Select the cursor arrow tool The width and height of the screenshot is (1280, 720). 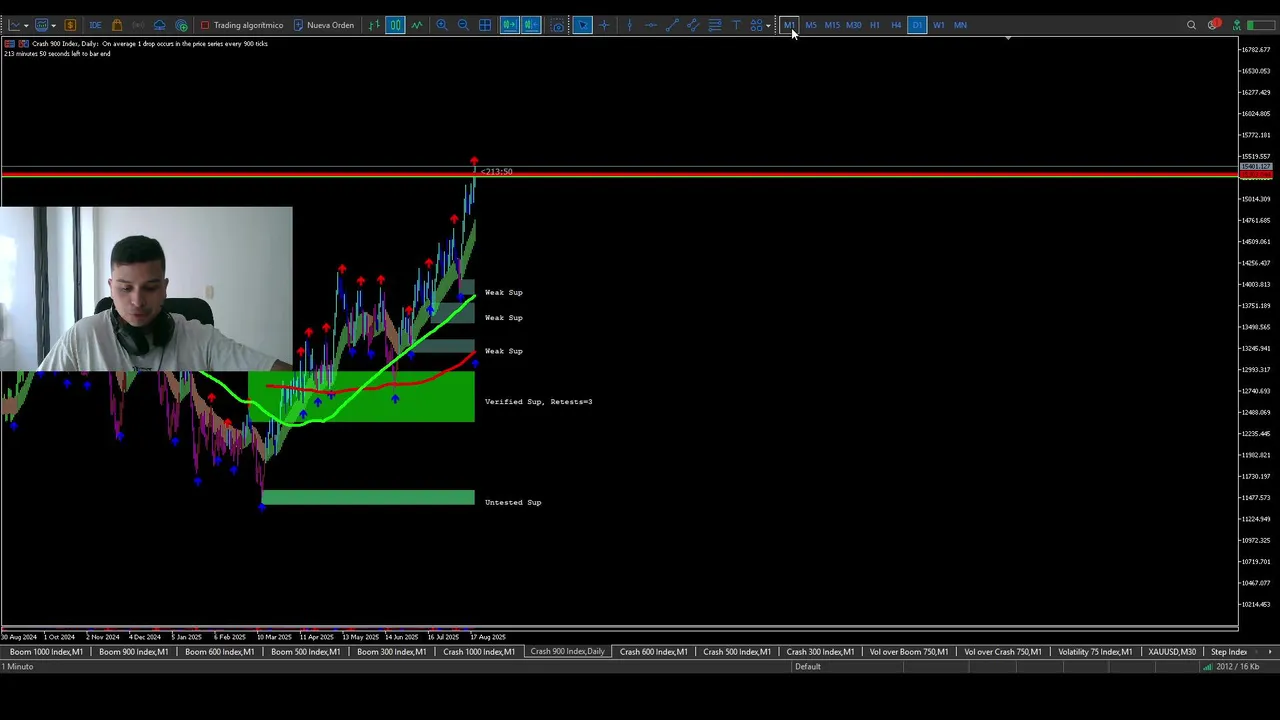(582, 25)
